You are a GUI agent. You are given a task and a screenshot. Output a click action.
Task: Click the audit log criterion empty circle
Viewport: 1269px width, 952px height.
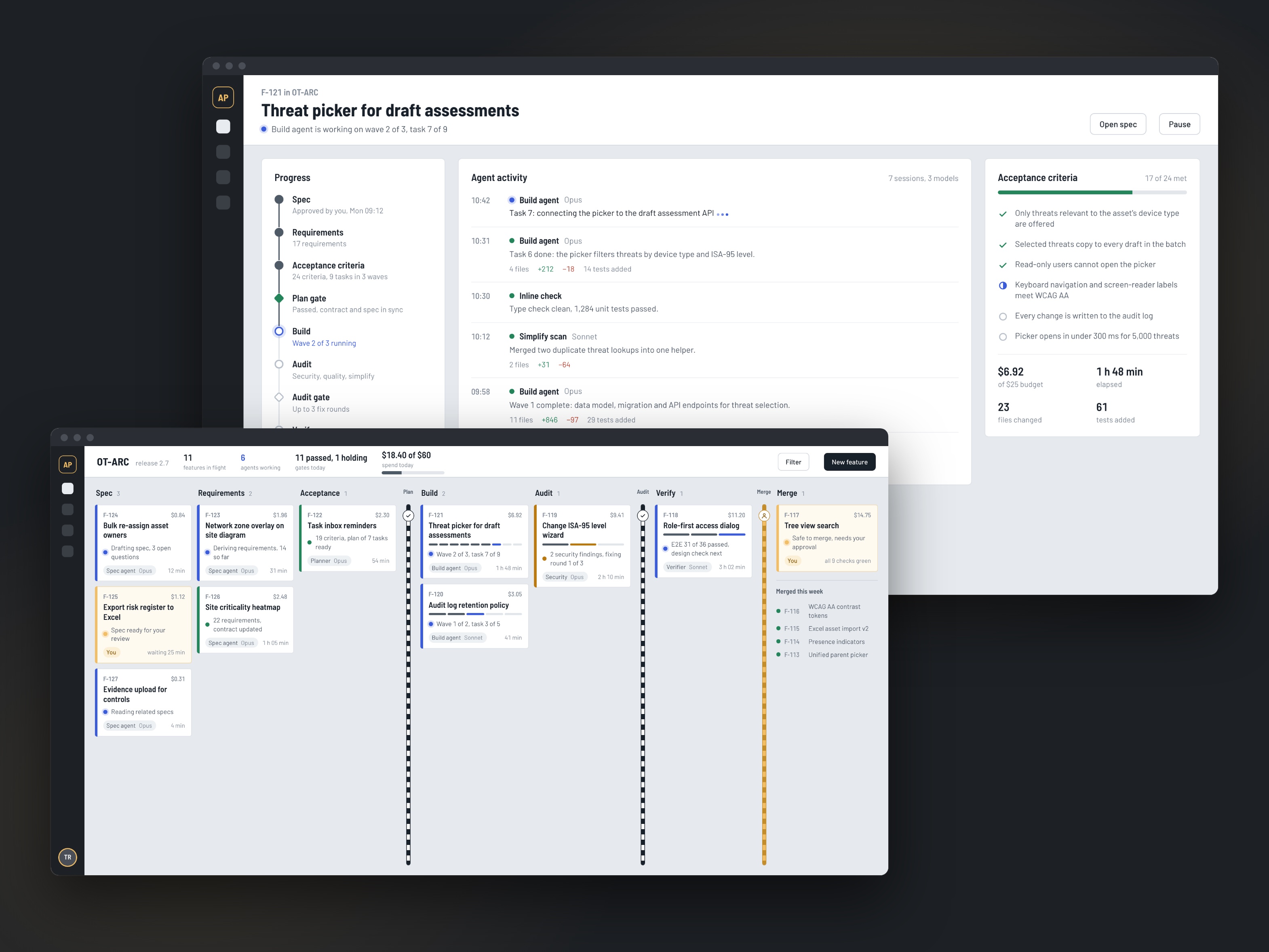click(x=1003, y=316)
